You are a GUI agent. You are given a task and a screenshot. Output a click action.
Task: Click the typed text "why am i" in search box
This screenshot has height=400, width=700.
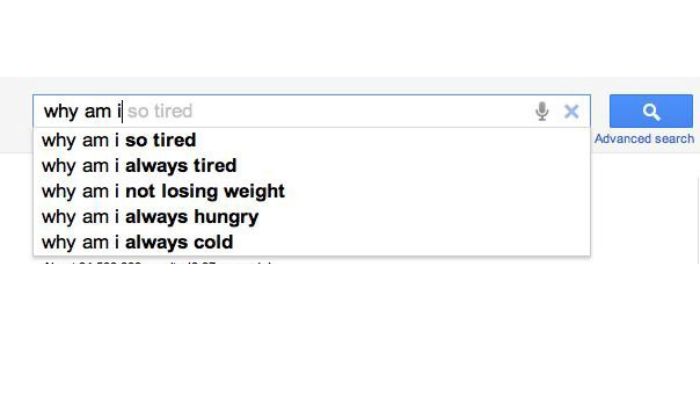click(80, 111)
